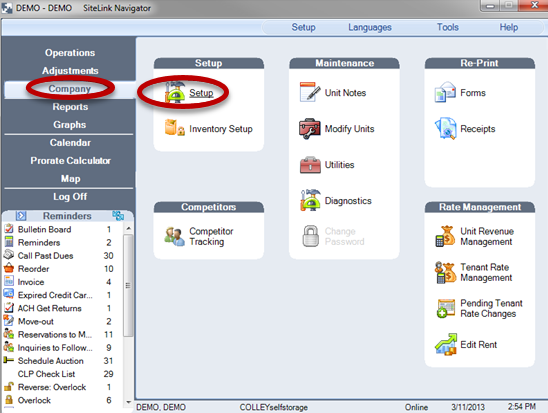This screenshot has width=548, height=413.
Task: Collapse Reminders panel with arrow button
Action: tap(21, 216)
